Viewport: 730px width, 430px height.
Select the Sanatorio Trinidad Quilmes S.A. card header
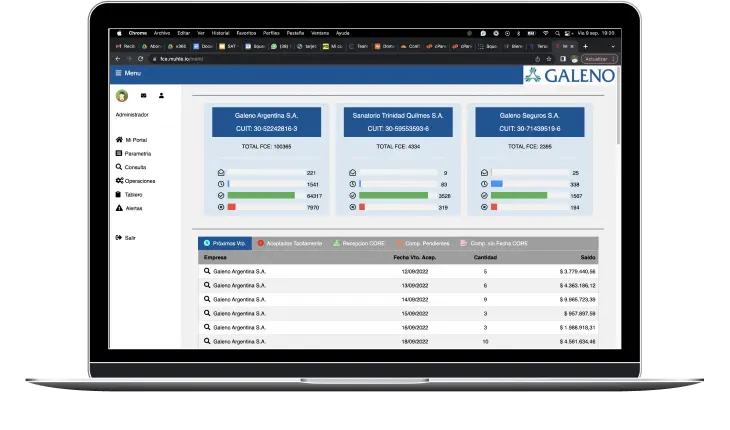pyautogui.click(x=398, y=122)
